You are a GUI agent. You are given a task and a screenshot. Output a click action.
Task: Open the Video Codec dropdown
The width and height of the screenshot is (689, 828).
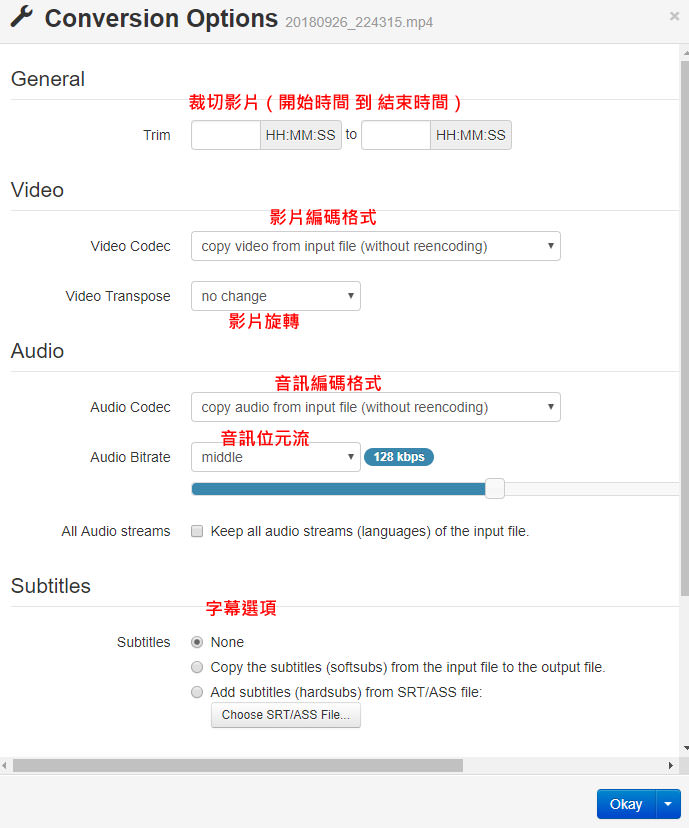(x=375, y=246)
